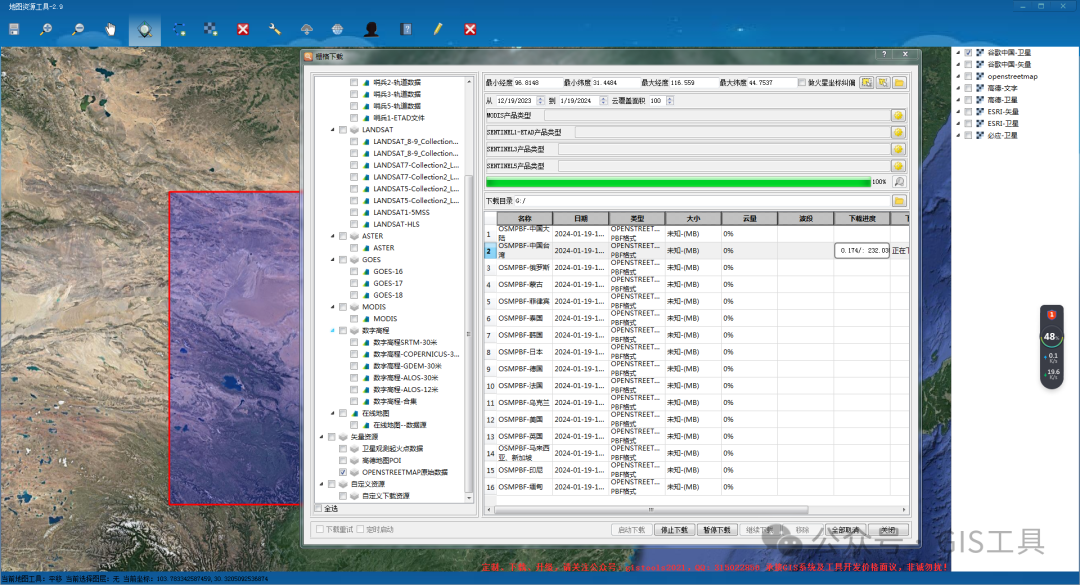Sort table by 大小 column header

click(693, 218)
